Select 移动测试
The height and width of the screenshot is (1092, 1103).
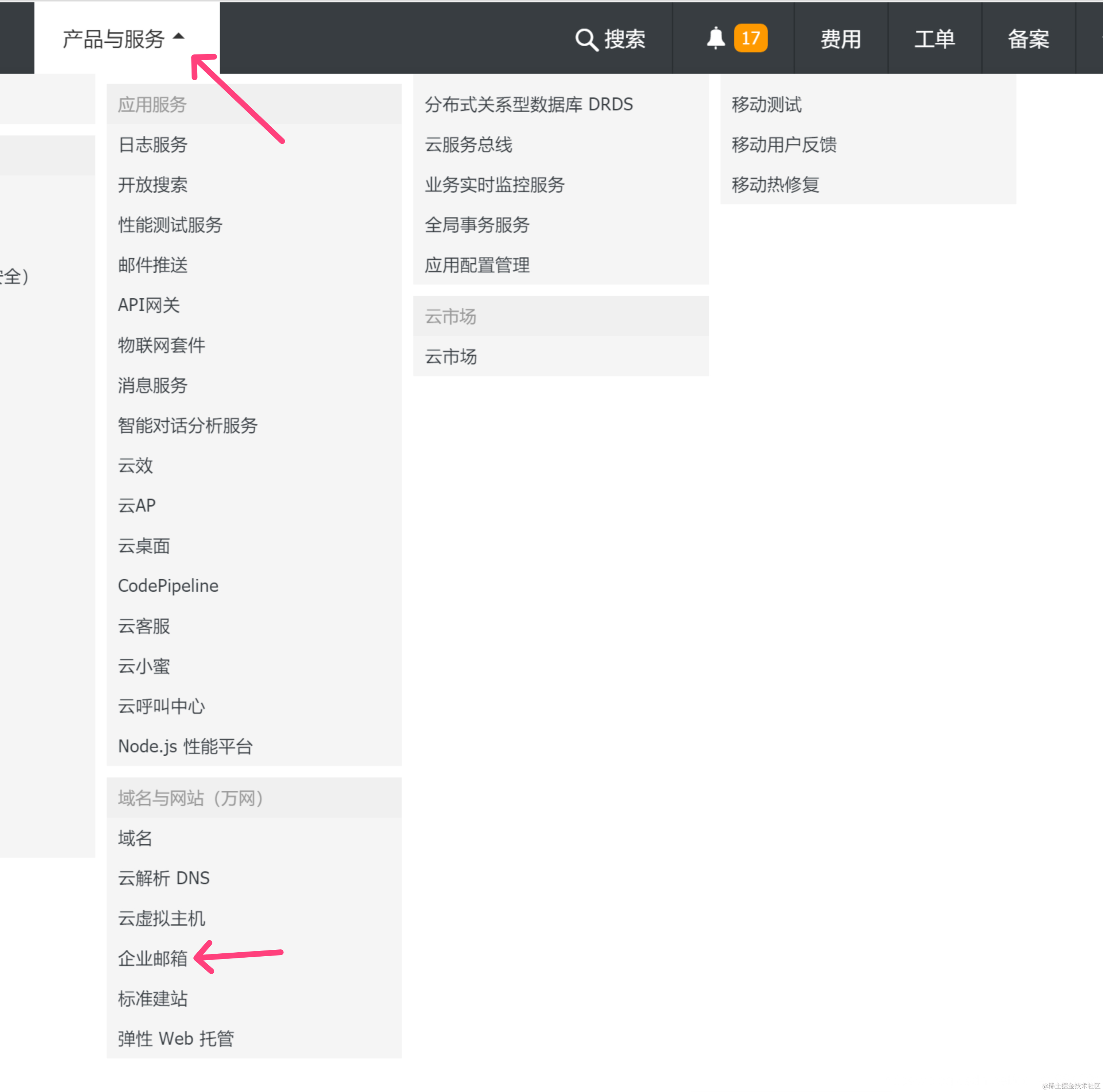(x=766, y=104)
